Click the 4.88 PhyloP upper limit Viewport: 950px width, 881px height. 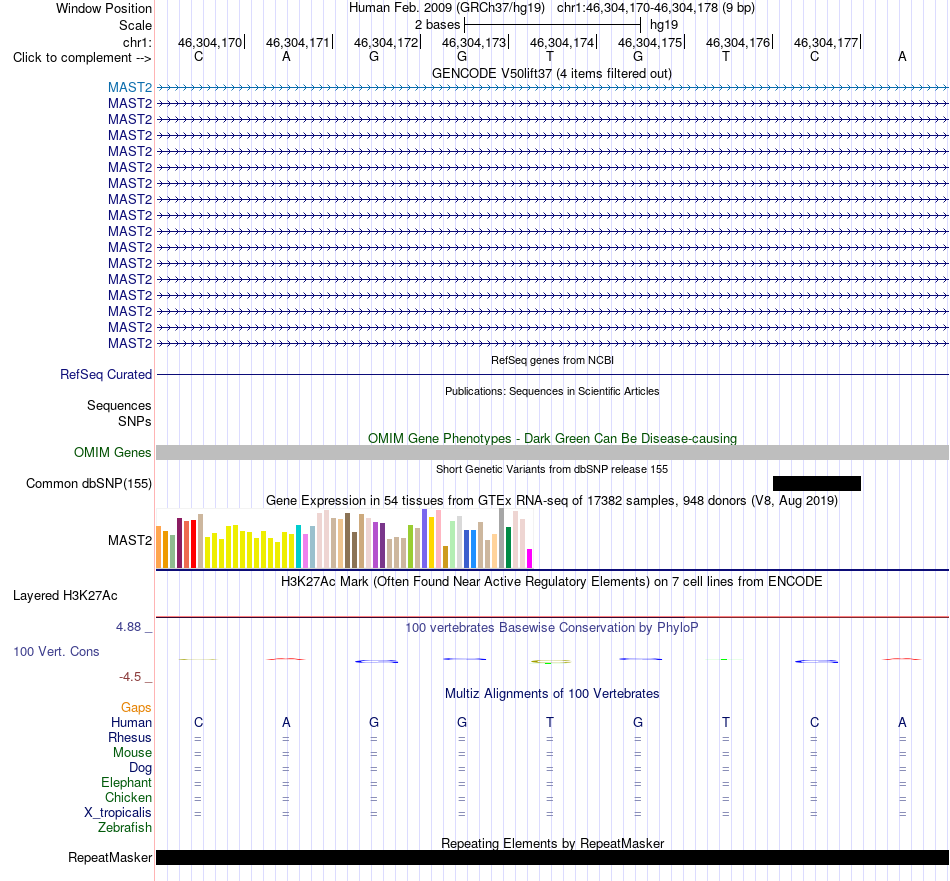point(128,627)
